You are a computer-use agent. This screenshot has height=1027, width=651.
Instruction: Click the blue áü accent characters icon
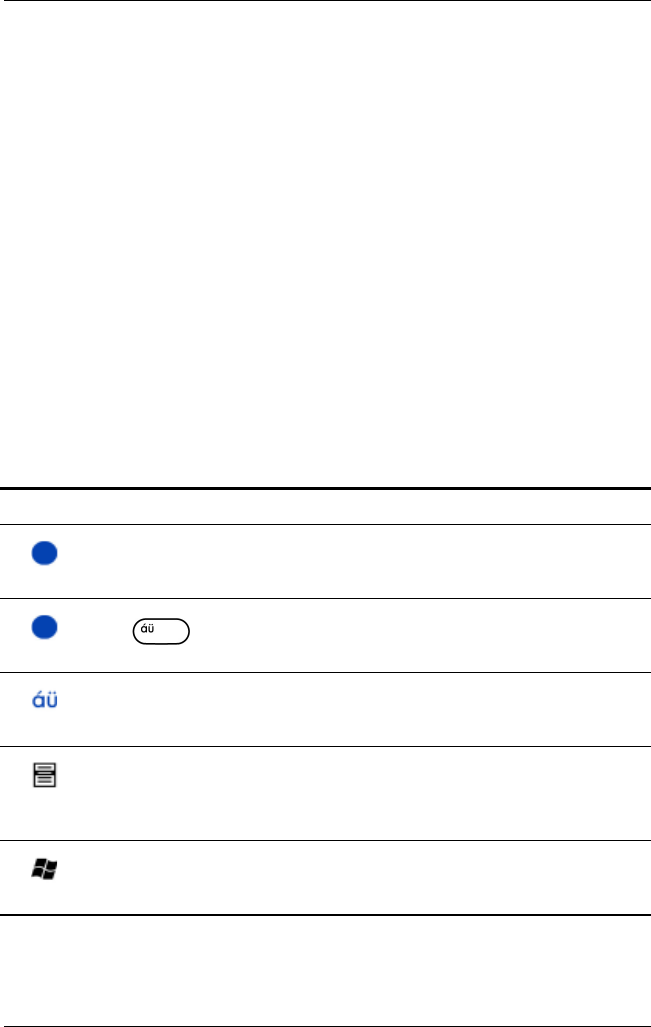pyautogui.click(x=45, y=700)
